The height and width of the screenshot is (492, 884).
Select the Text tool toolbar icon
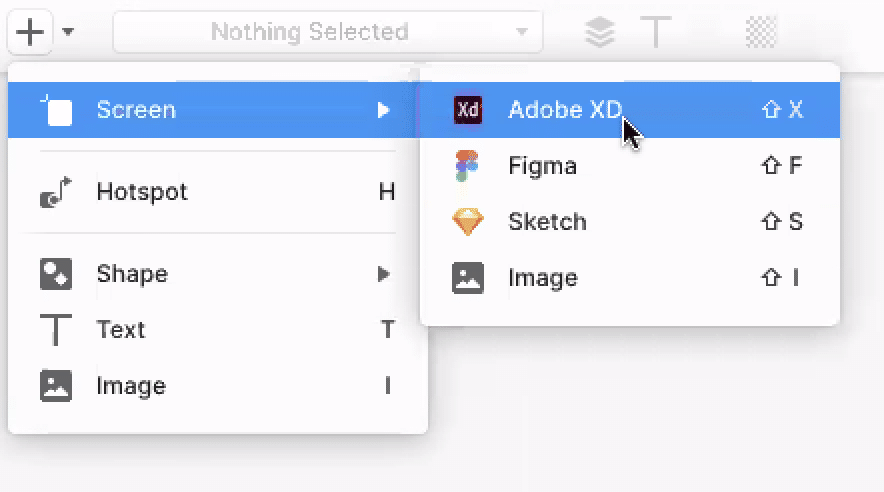pyautogui.click(x=655, y=32)
